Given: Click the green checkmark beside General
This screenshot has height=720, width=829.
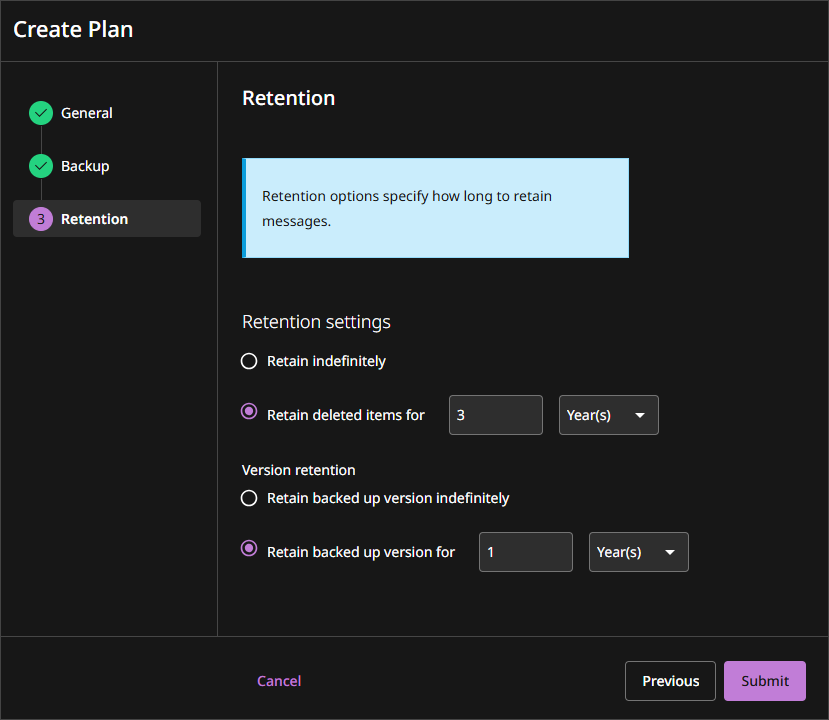Looking at the screenshot, I should [41, 113].
